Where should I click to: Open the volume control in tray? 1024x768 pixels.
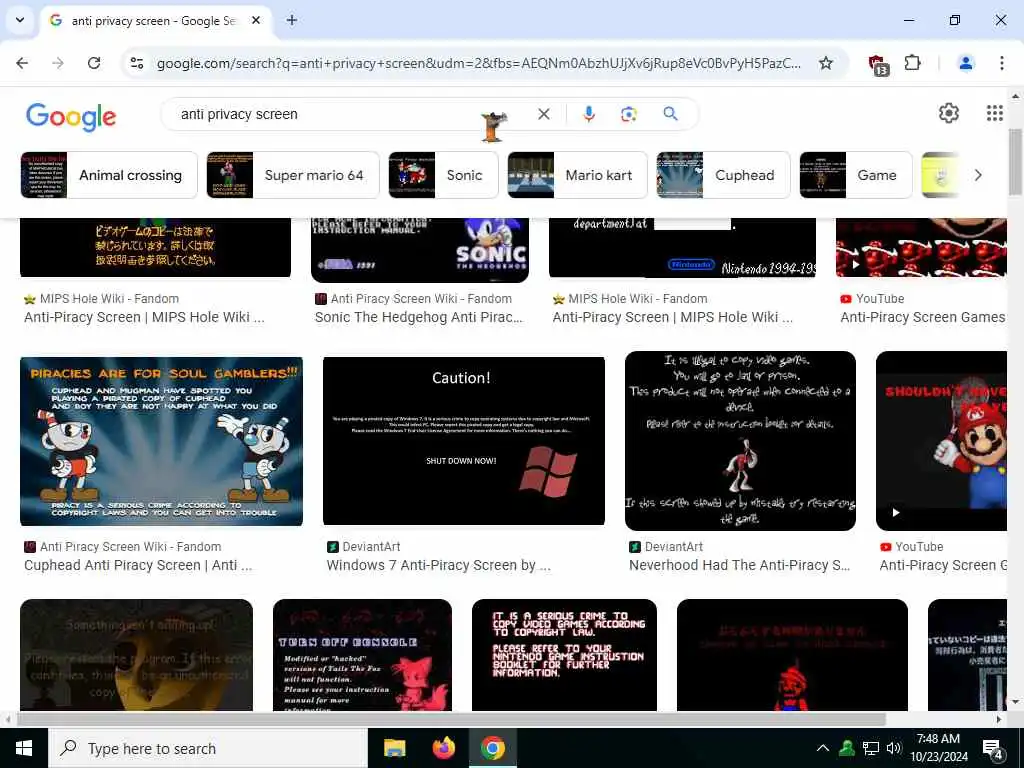pyautogui.click(x=894, y=748)
